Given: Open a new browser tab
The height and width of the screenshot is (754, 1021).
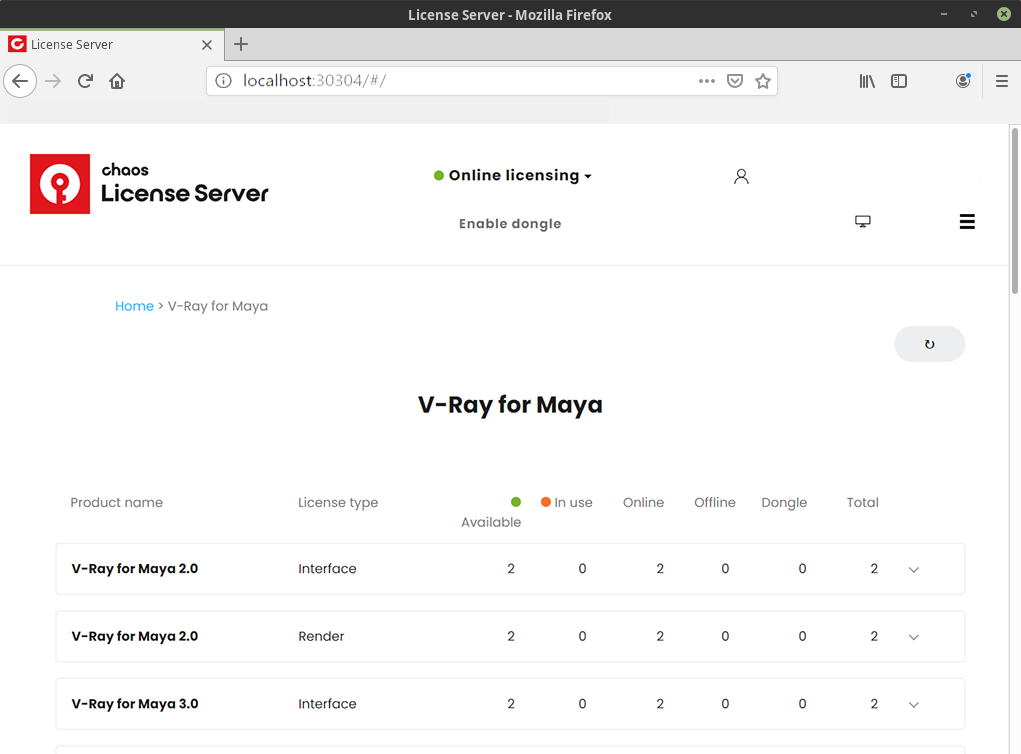Looking at the screenshot, I should (241, 44).
